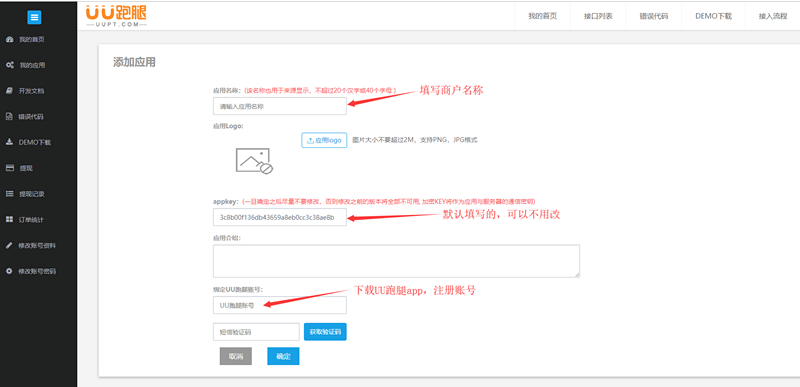The width and height of the screenshot is (800, 387).
Task: Click the 绑定UU跑腿账号 label
Action: point(238,289)
